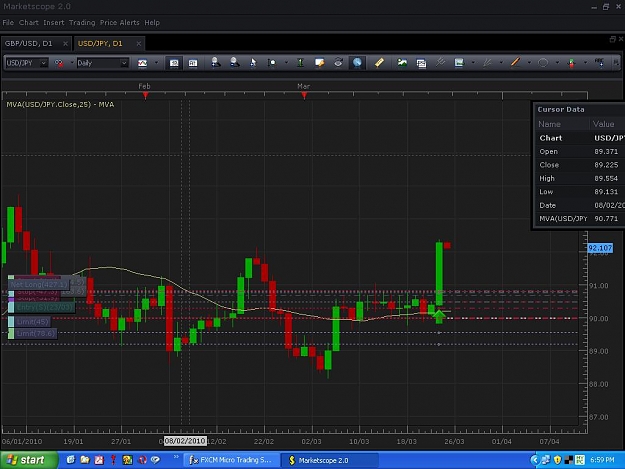
Task: Open the Help menu
Action: point(152,23)
